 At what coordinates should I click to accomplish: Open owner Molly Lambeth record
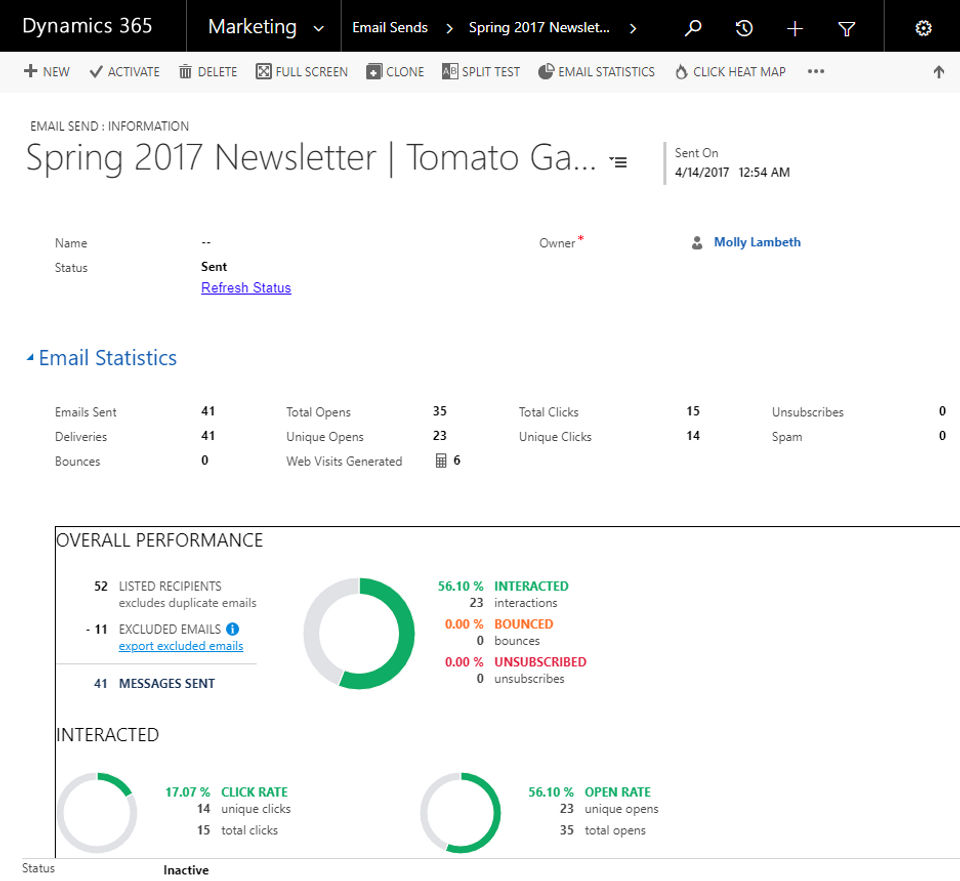coord(757,242)
